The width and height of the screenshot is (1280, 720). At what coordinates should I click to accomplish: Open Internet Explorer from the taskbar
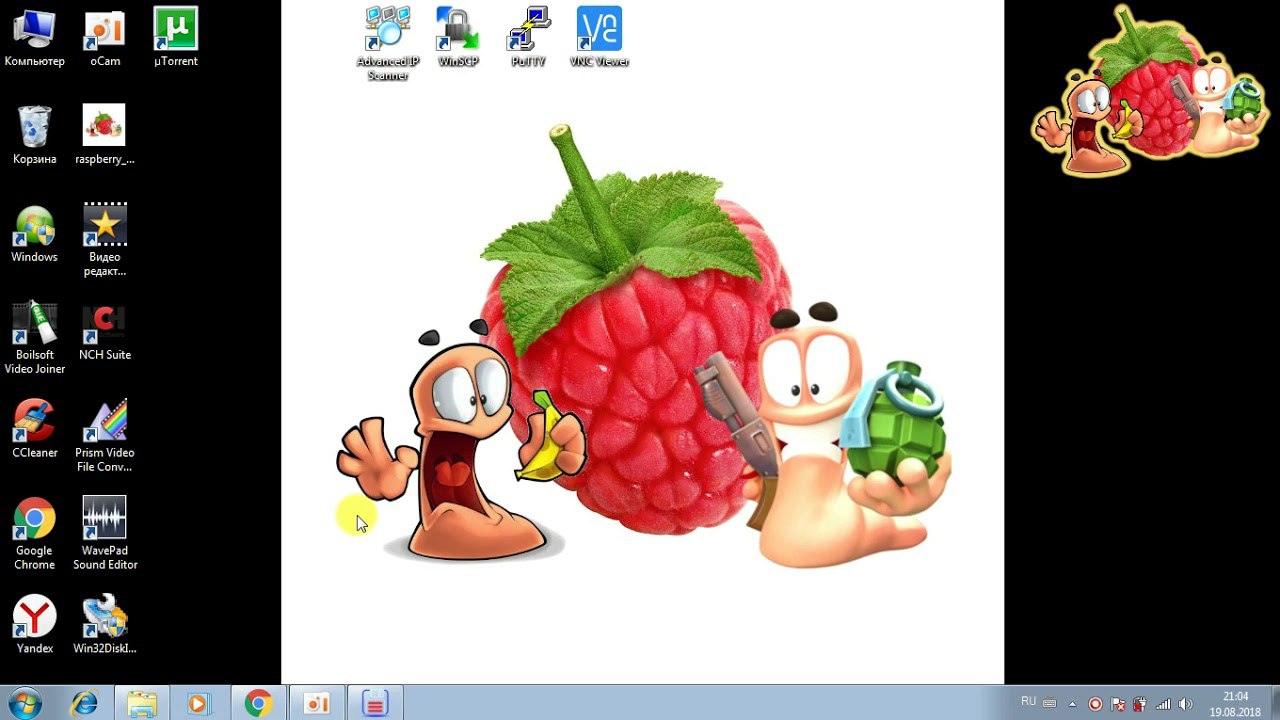(x=84, y=704)
